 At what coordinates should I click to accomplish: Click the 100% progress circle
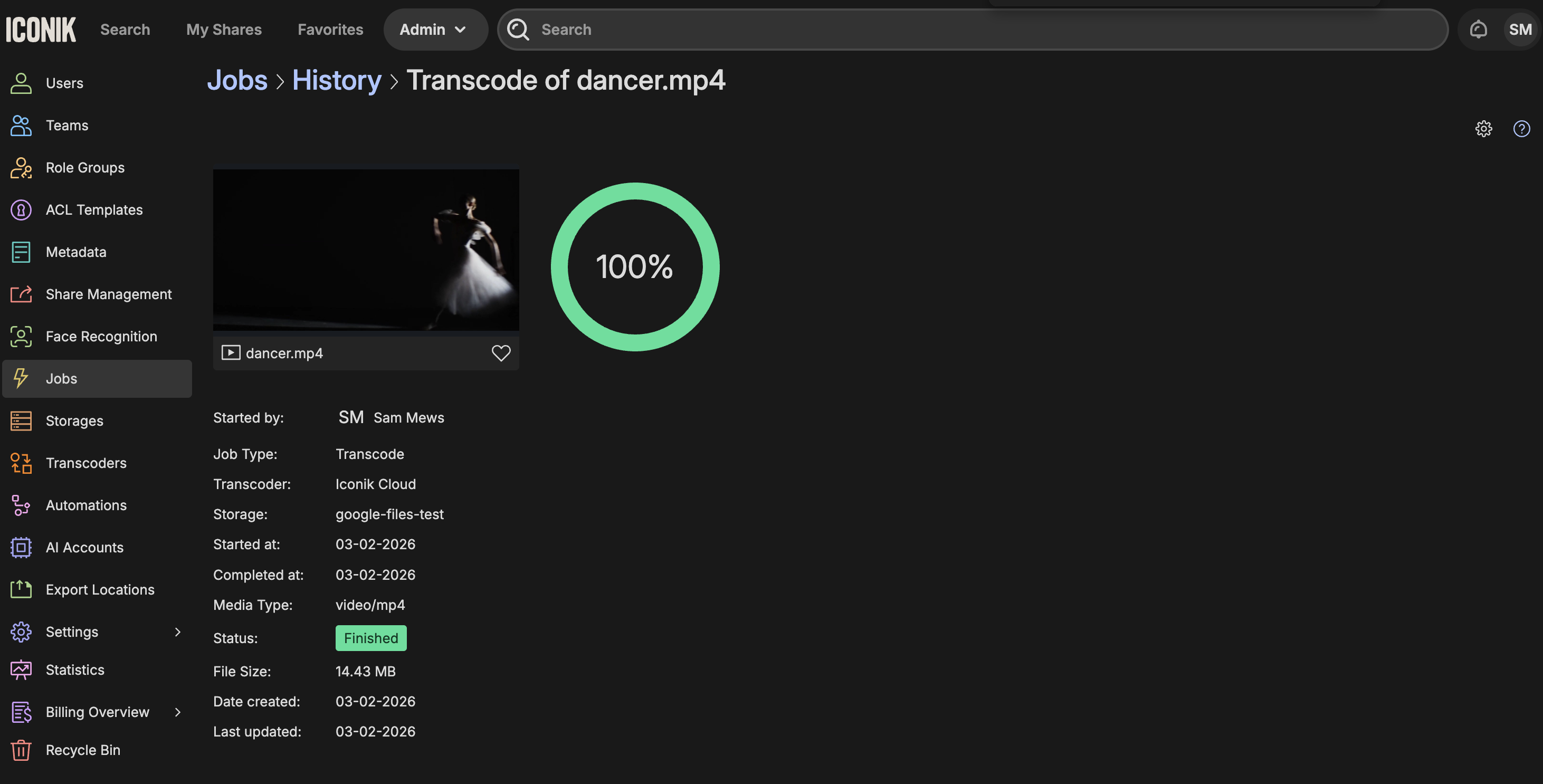[x=634, y=267]
